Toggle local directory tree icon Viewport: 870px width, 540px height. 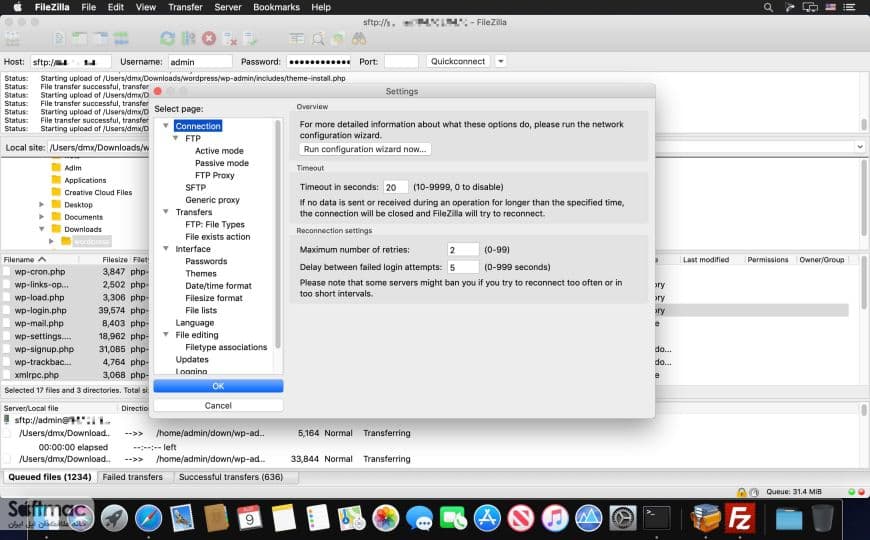79,39
